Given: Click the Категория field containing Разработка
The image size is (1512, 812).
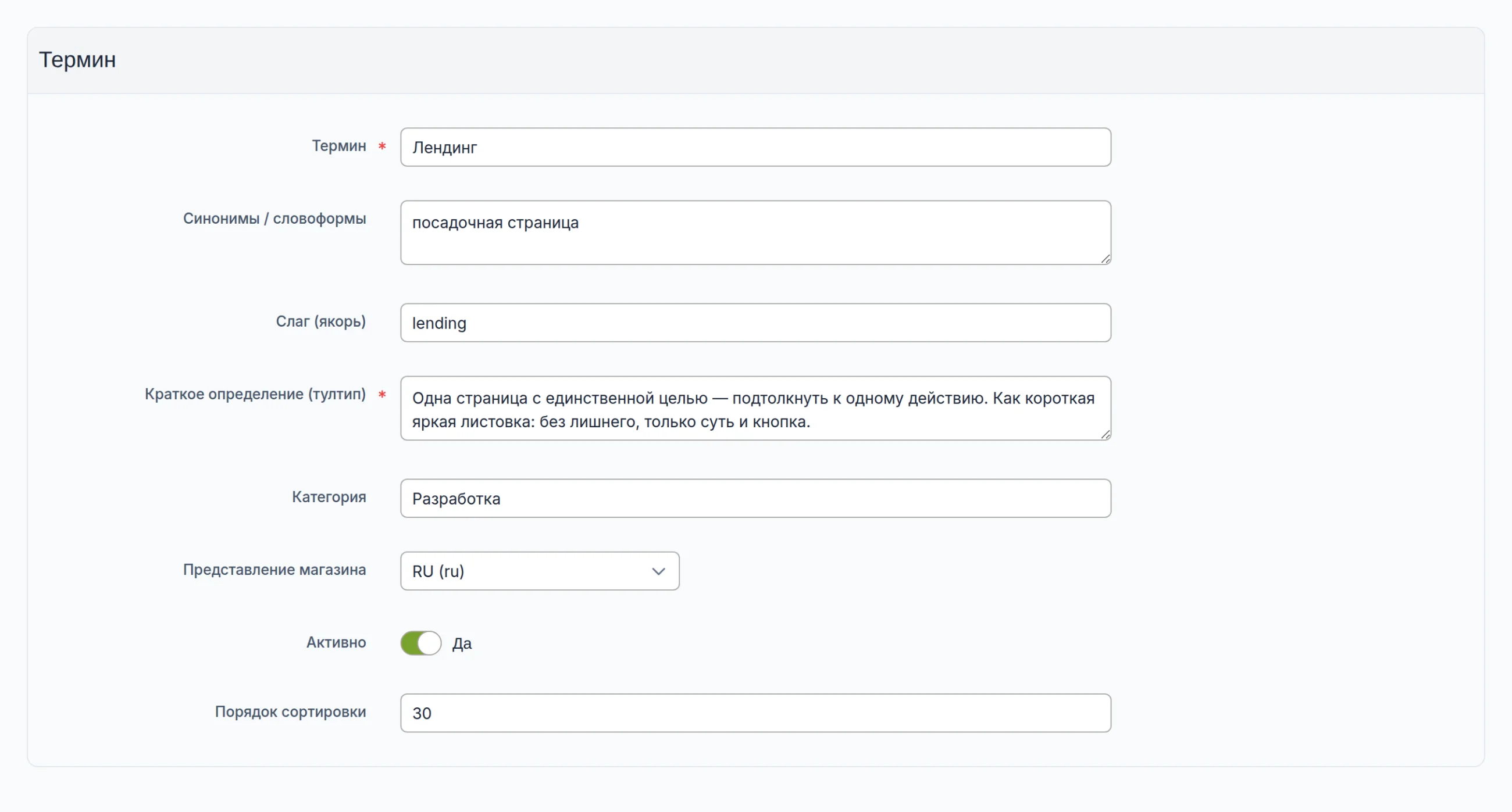Looking at the screenshot, I should point(755,498).
